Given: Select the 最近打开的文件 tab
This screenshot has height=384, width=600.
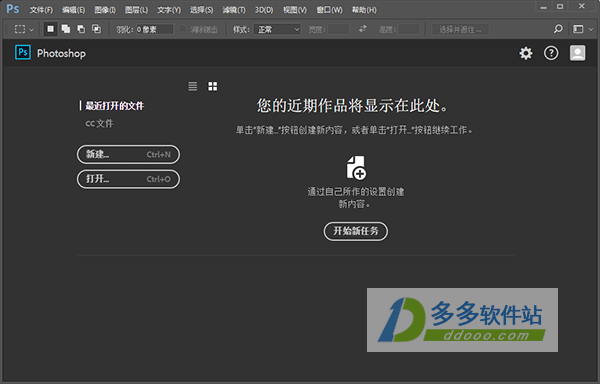Looking at the screenshot, I should coord(114,106).
